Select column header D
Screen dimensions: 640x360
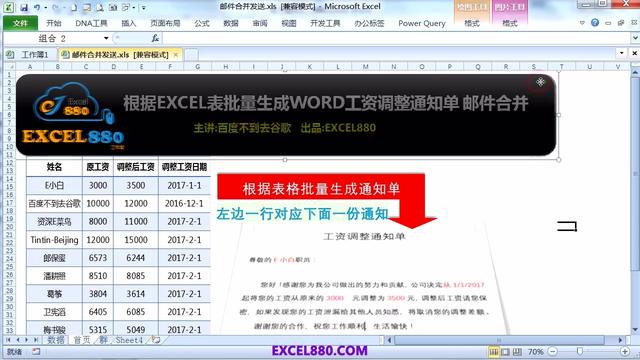click(114, 67)
